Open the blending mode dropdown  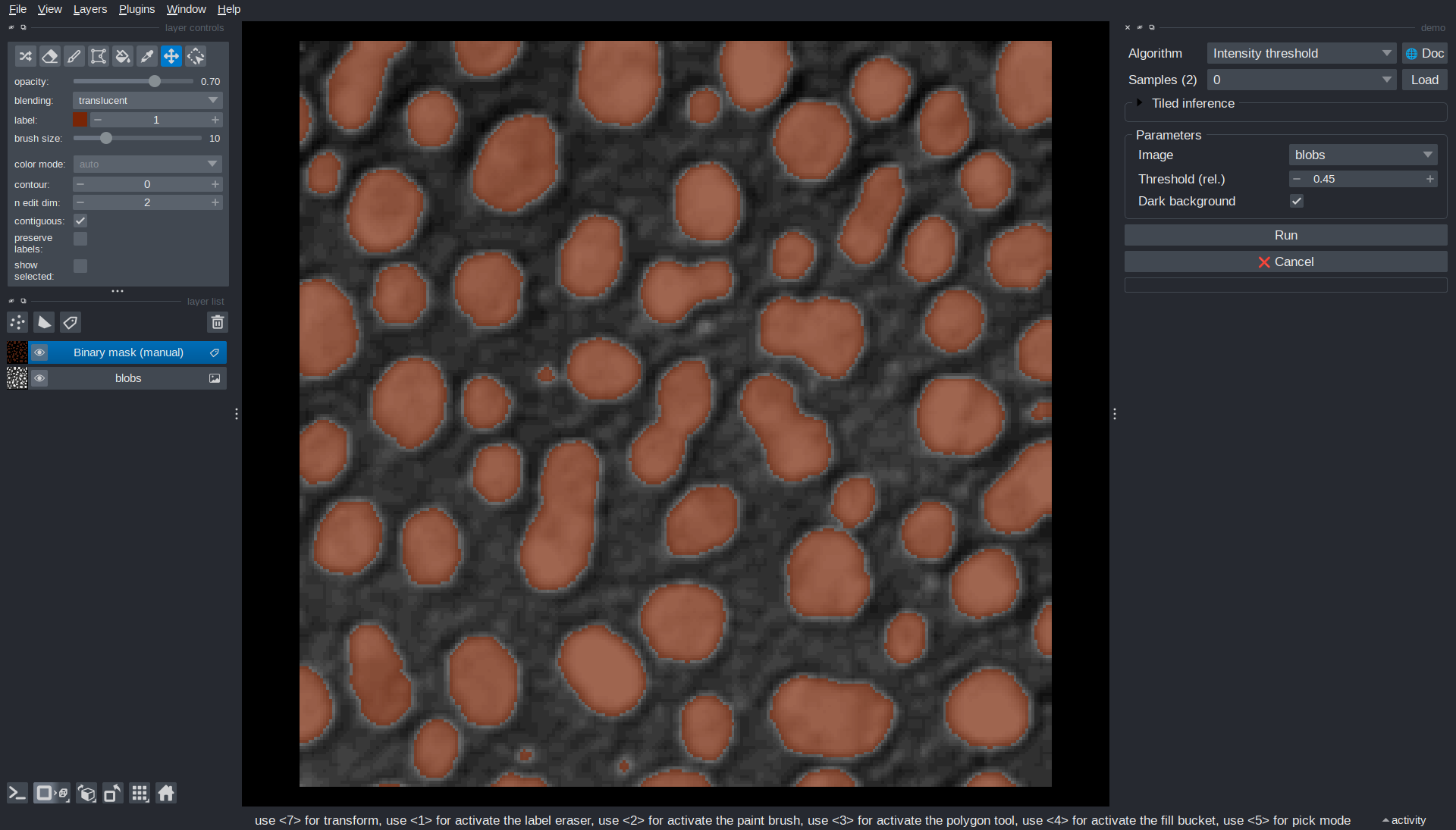pos(148,100)
